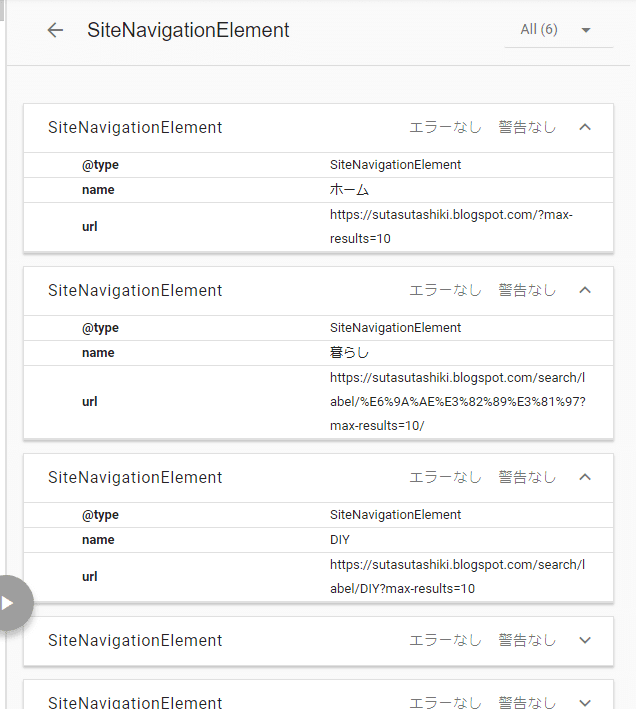The height and width of the screenshot is (709, 636).
Task: Expand the fourth SiteNavigationElement card
Action: click(585, 640)
